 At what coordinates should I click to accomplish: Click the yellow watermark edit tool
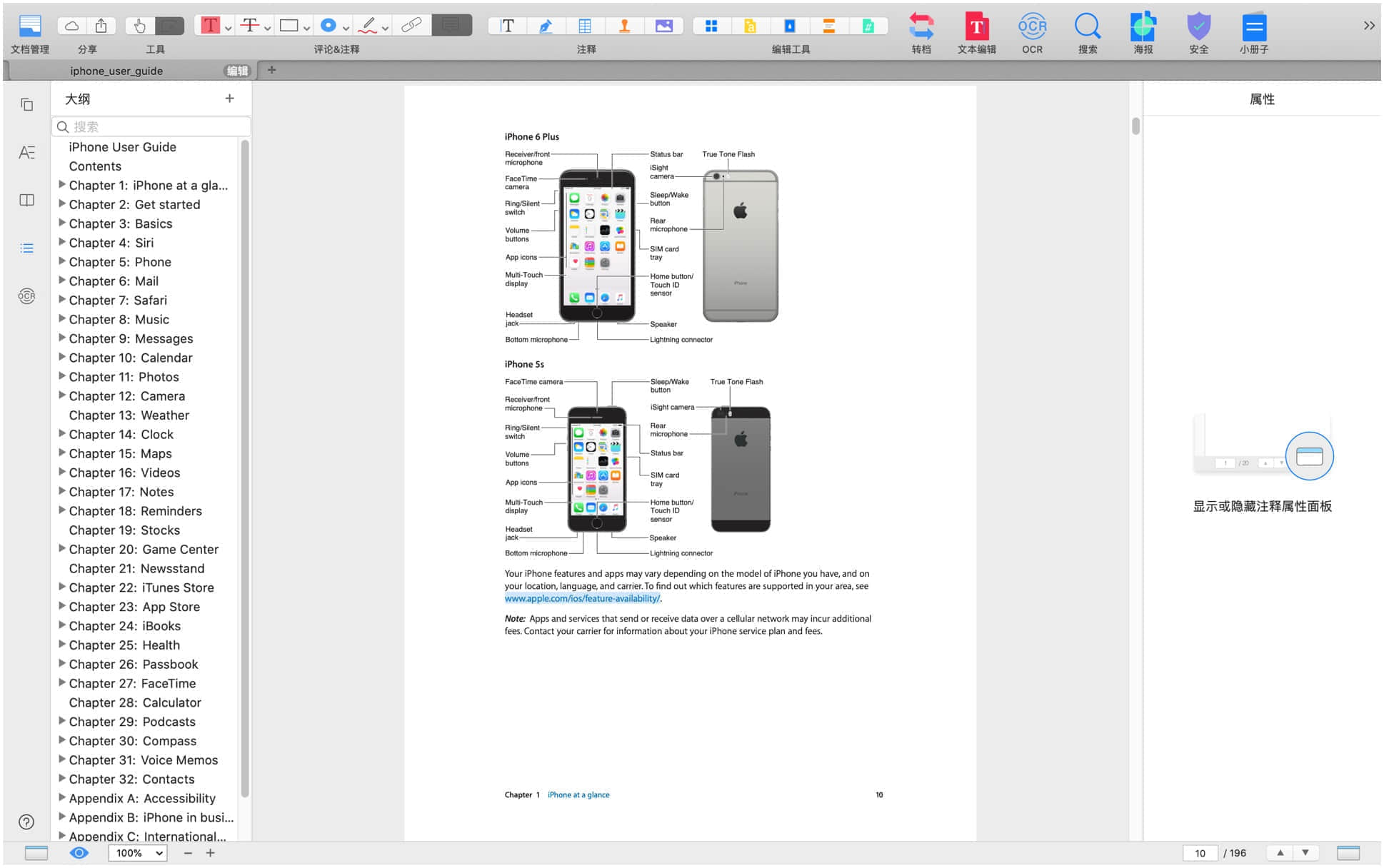tap(750, 26)
